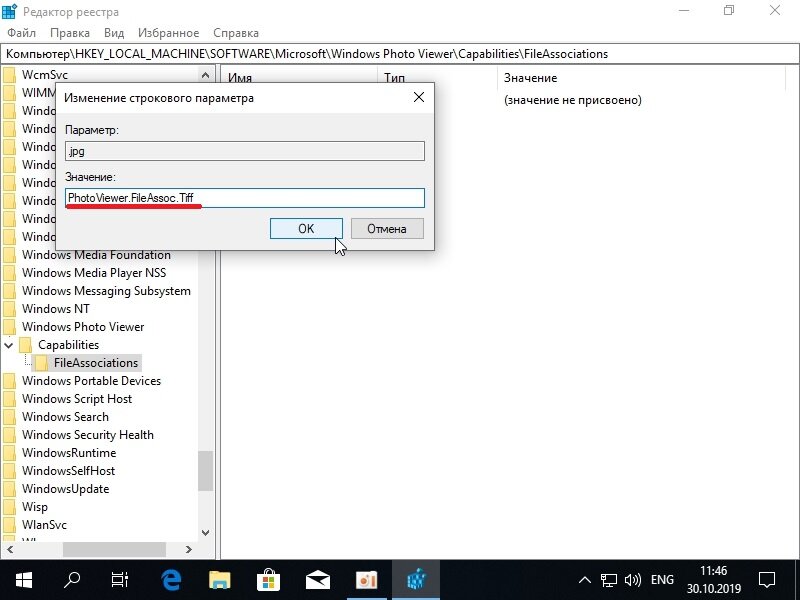Open the clock and date flyout
Image resolution: width=800 pixels, height=600 pixels.
click(713, 580)
